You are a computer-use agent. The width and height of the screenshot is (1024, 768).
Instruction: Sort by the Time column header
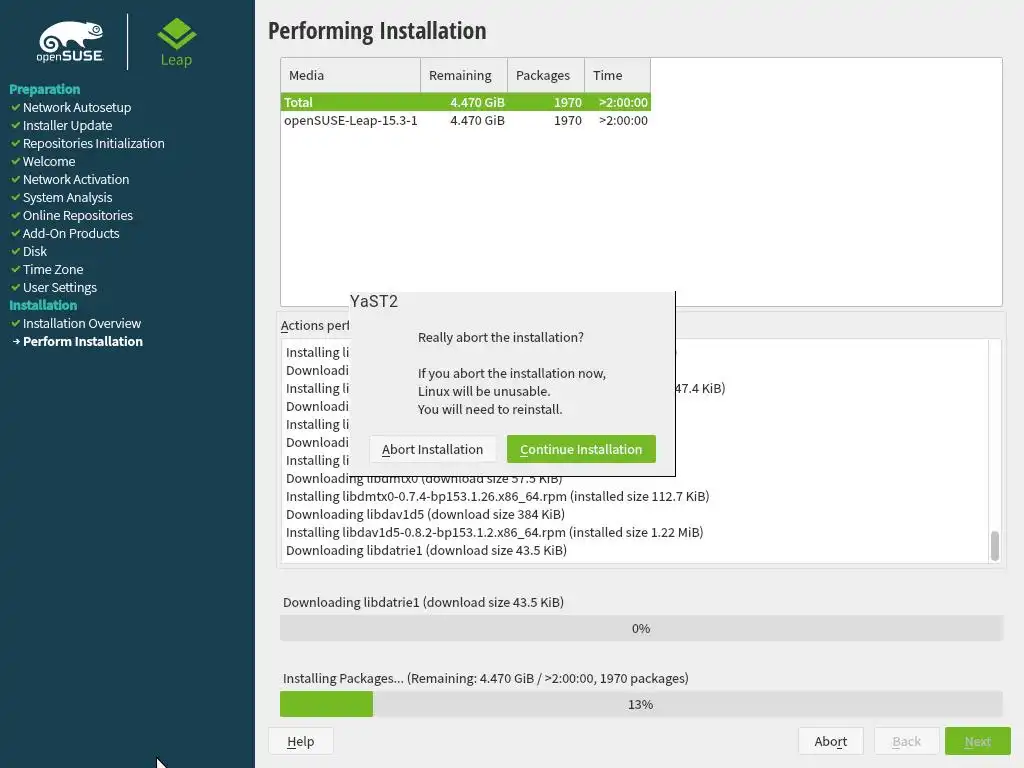pyautogui.click(x=617, y=75)
